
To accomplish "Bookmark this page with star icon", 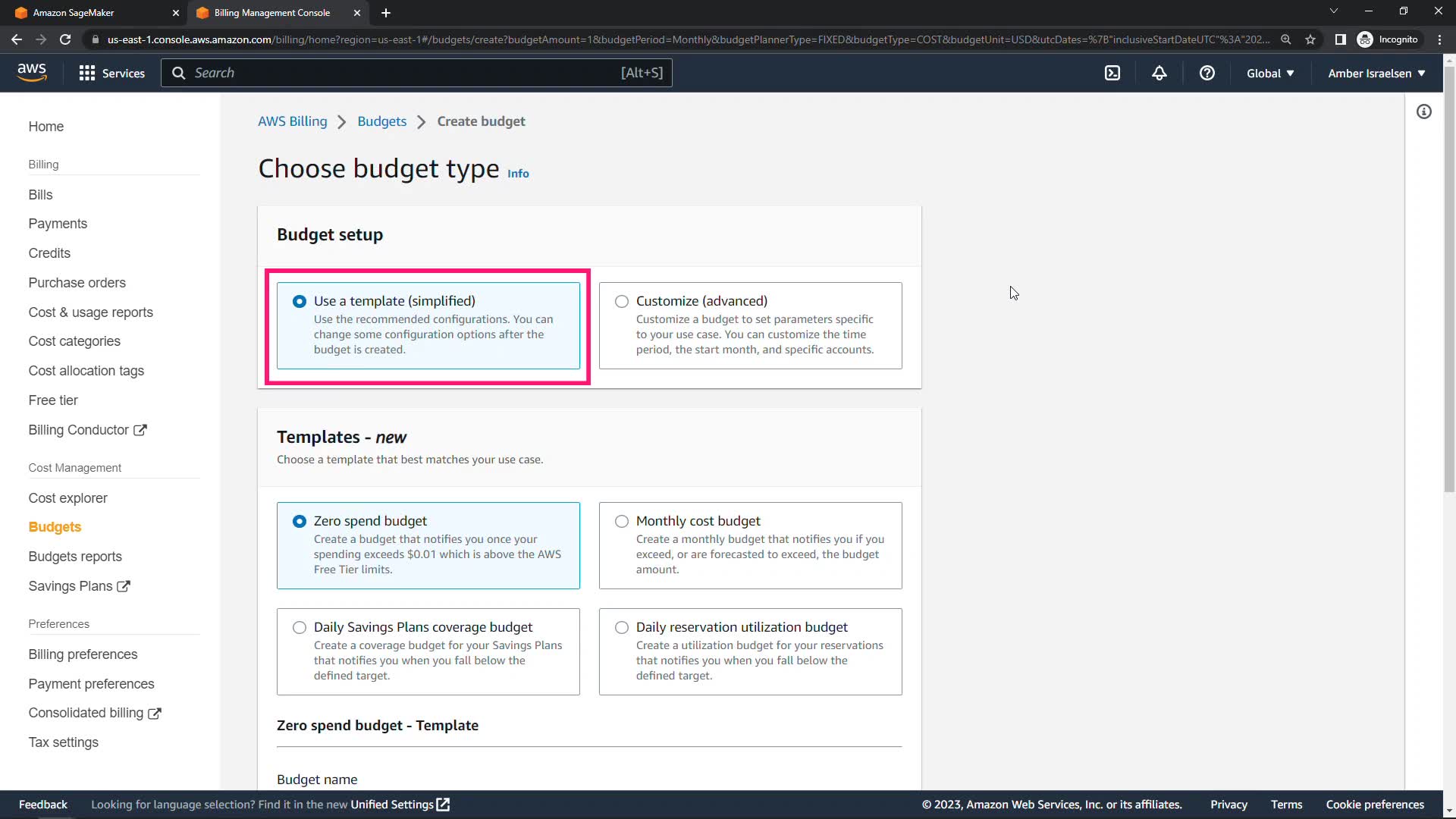I will 1310,39.
